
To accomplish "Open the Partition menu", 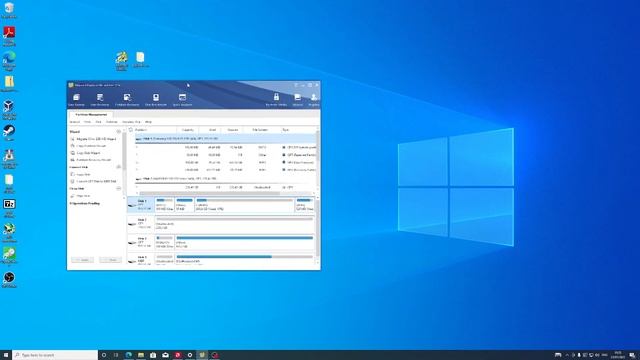I will point(111,122).
